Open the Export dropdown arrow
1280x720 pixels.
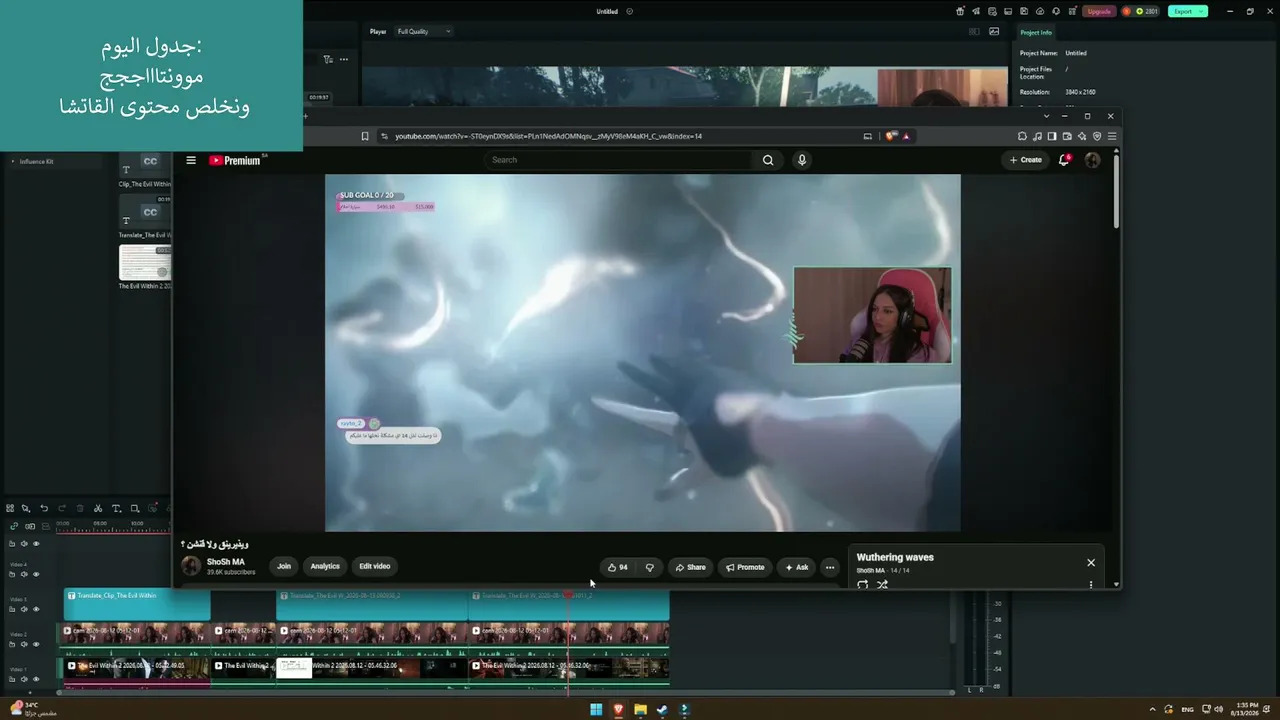pyautogui.click(x=1201, y=11)
